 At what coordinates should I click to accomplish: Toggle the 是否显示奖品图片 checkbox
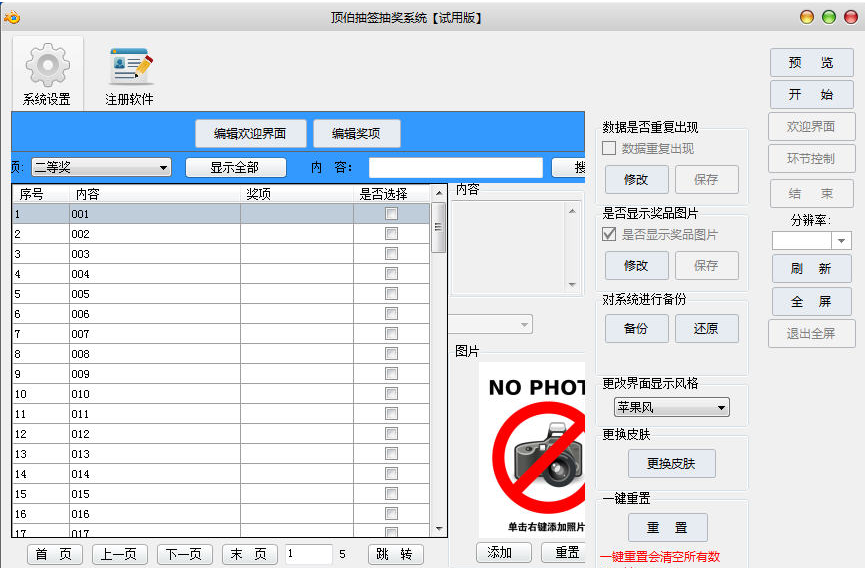click(609, 234)
